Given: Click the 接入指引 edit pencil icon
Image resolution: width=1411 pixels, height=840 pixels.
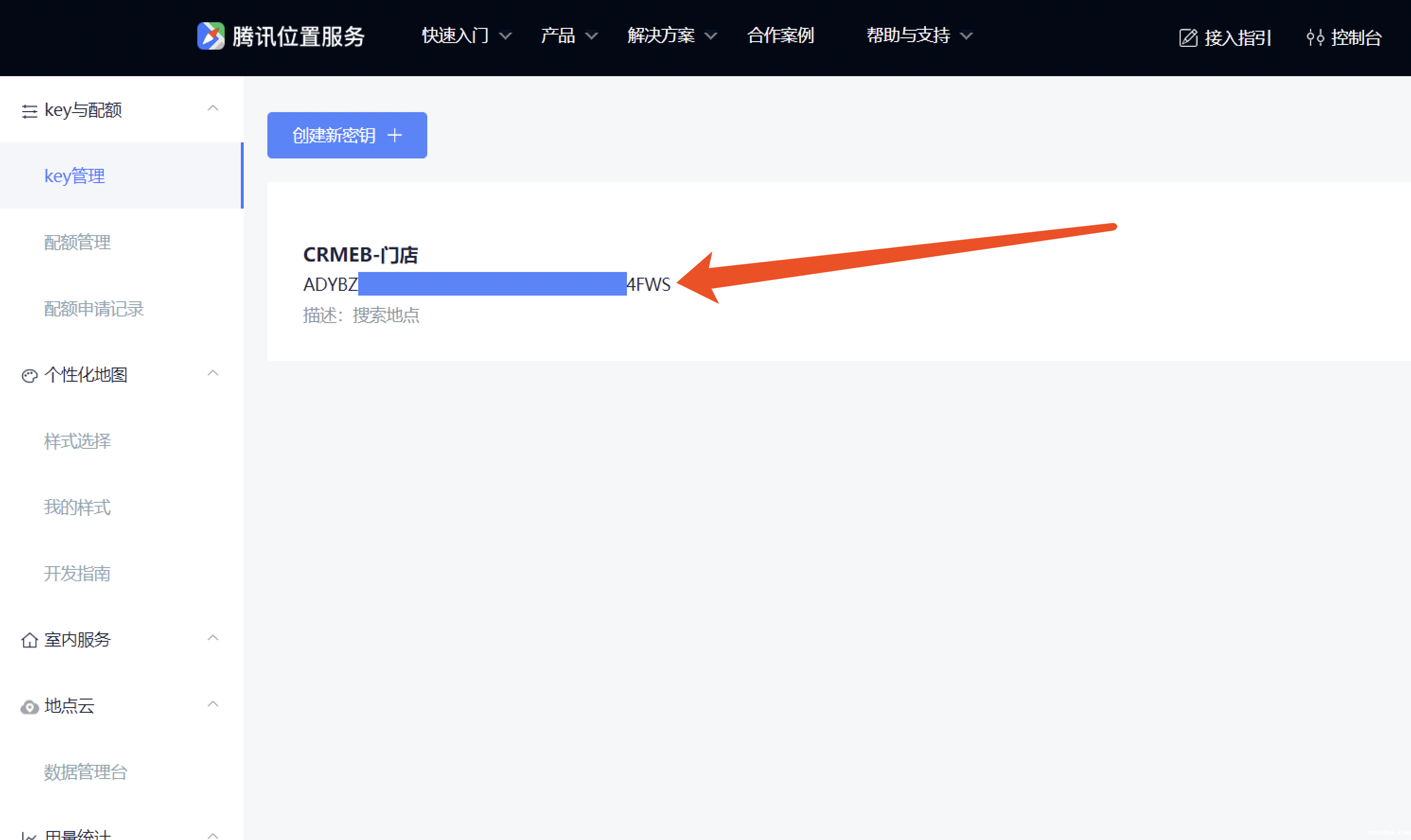Looking at the screenshot, I should (x=1188, y=38).
